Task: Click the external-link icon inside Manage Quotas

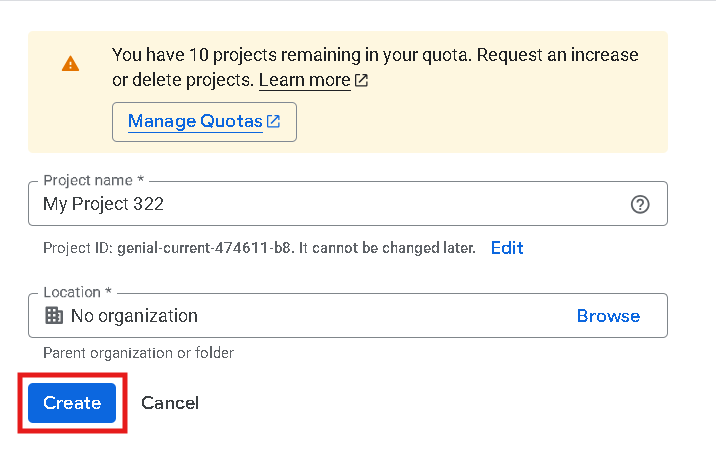Action: click(273, 122)
